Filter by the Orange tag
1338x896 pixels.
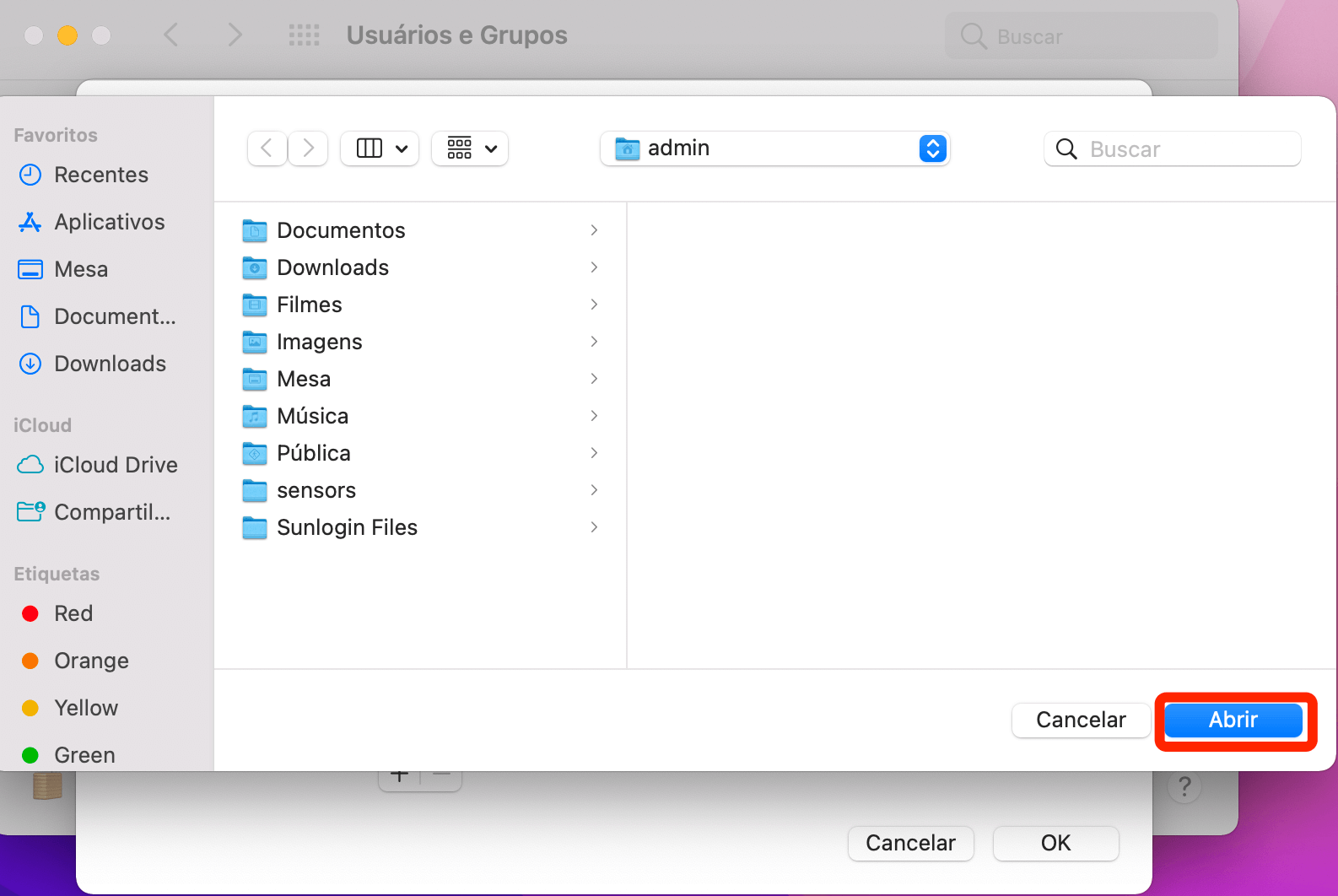pos(91,661)
